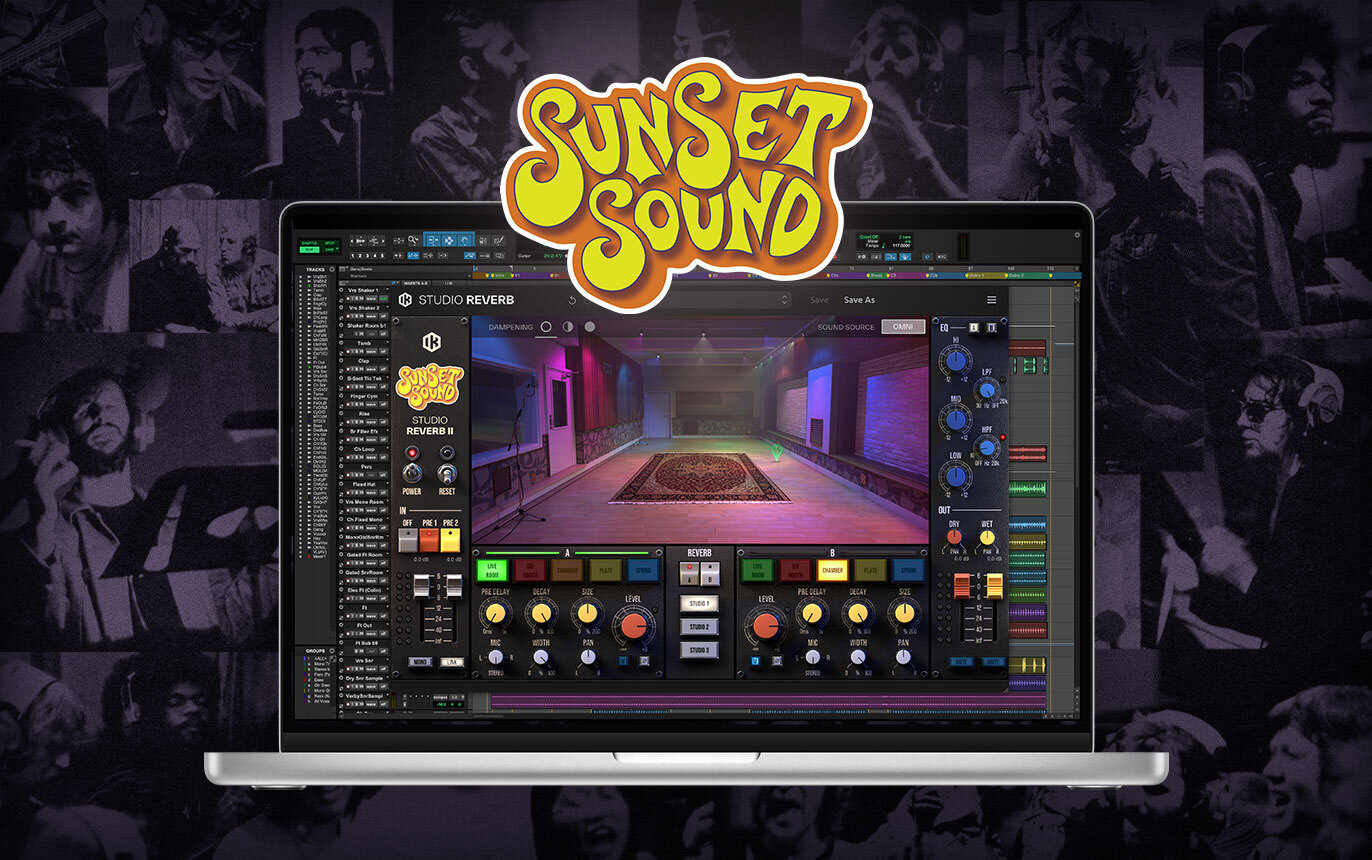Click the Save As button

click(x=859, y=300)
